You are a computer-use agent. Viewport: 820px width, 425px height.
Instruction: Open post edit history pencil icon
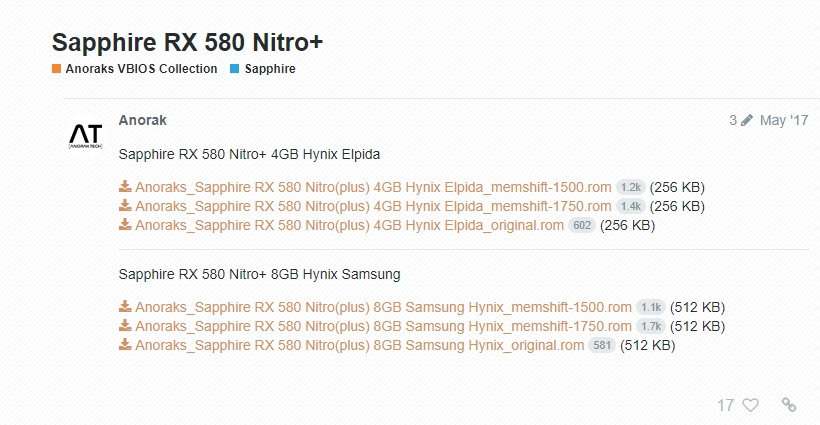pyautogui.click(x=746, y=120)
